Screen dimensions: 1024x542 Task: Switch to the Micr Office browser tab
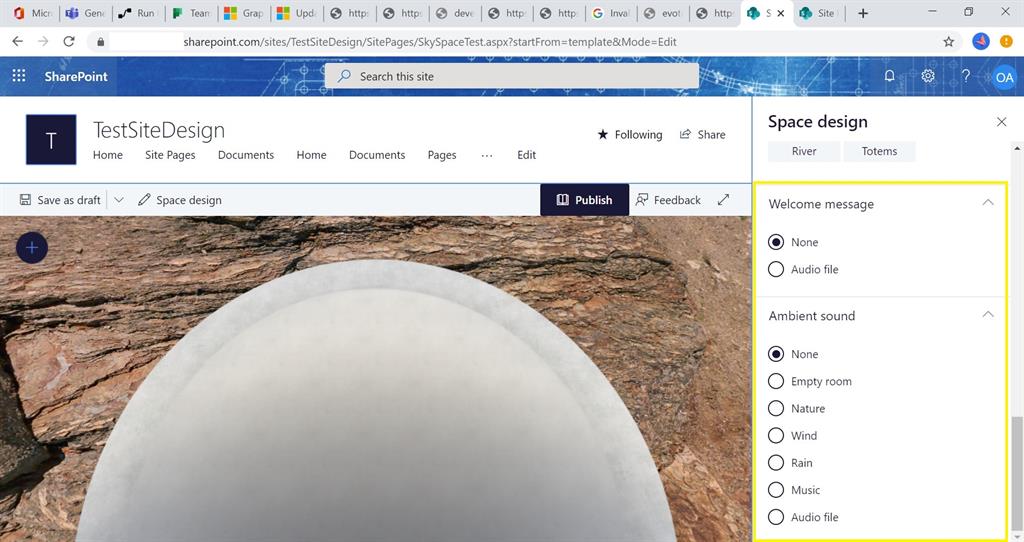coord(33,13)
